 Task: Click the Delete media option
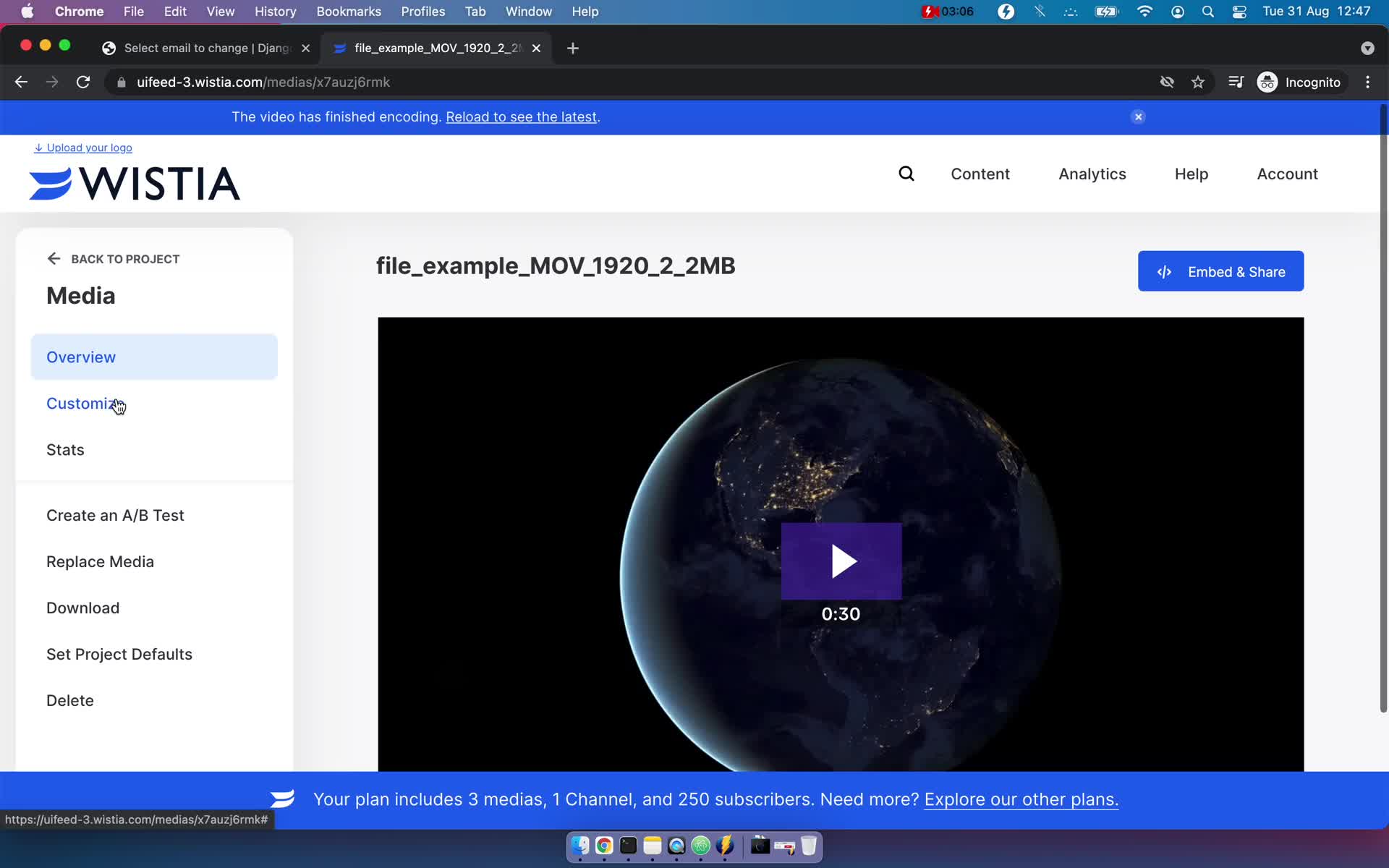click(x=70, y=700)
